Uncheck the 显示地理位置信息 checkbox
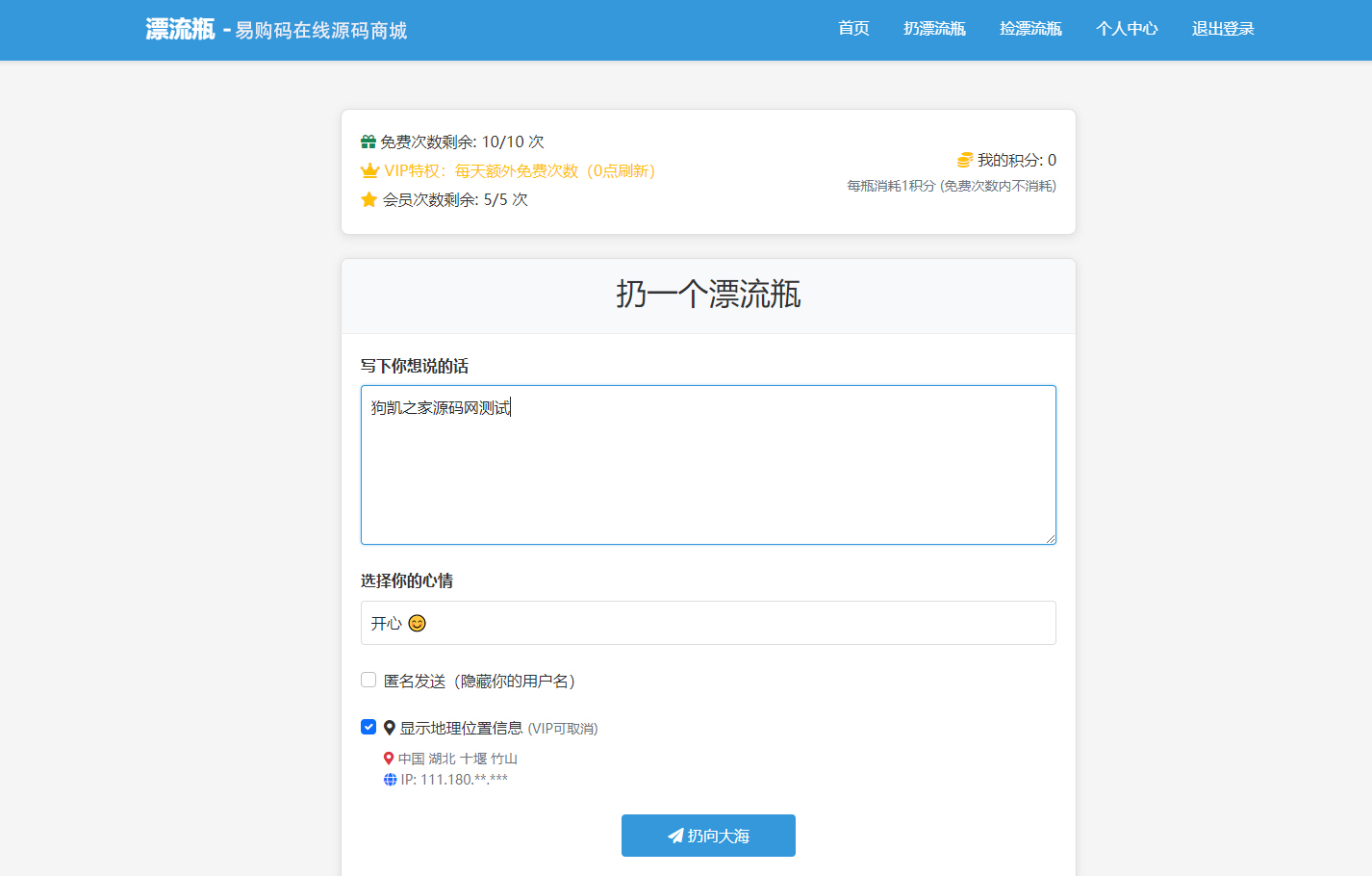 coord(368,728)
